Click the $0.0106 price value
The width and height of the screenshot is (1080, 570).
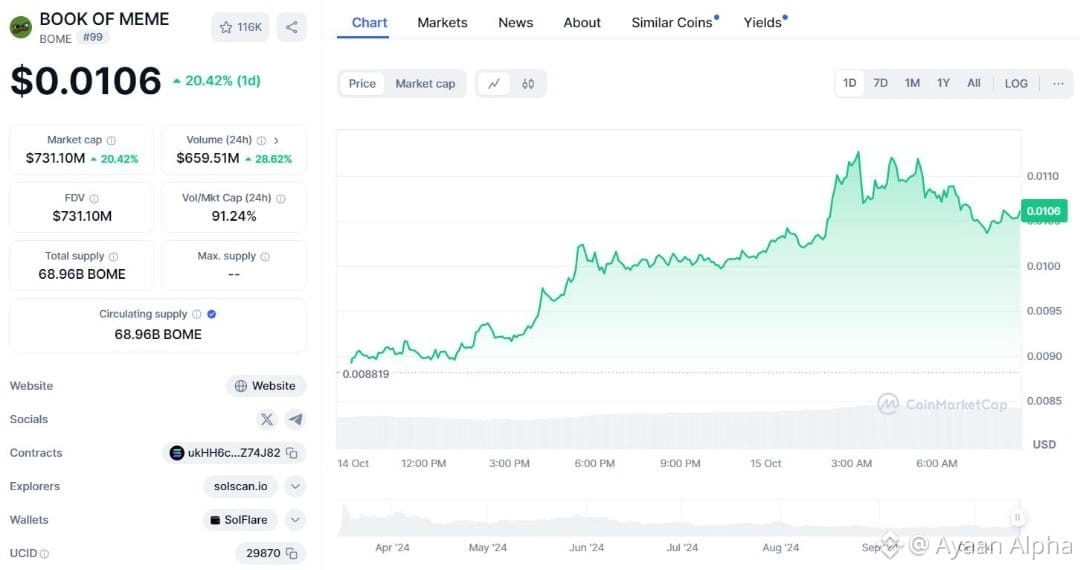tap(86, 81)
